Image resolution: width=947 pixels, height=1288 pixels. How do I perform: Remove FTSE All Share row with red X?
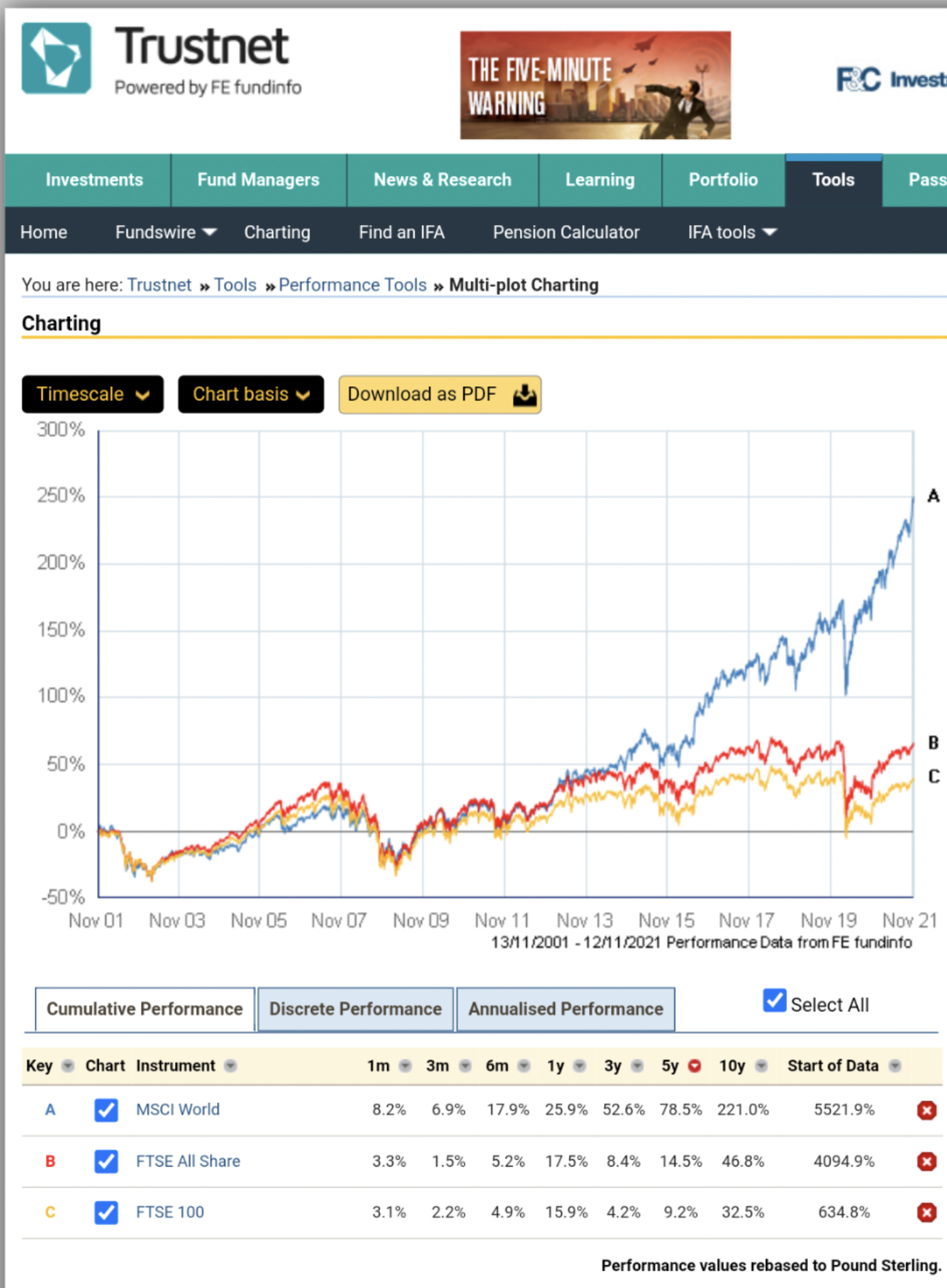point(926,1161)
